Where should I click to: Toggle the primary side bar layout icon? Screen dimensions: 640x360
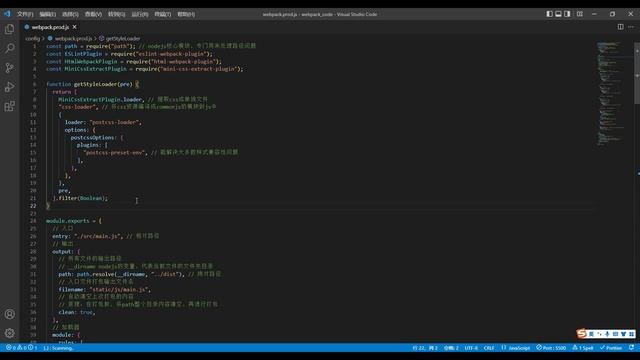point(549,14)
